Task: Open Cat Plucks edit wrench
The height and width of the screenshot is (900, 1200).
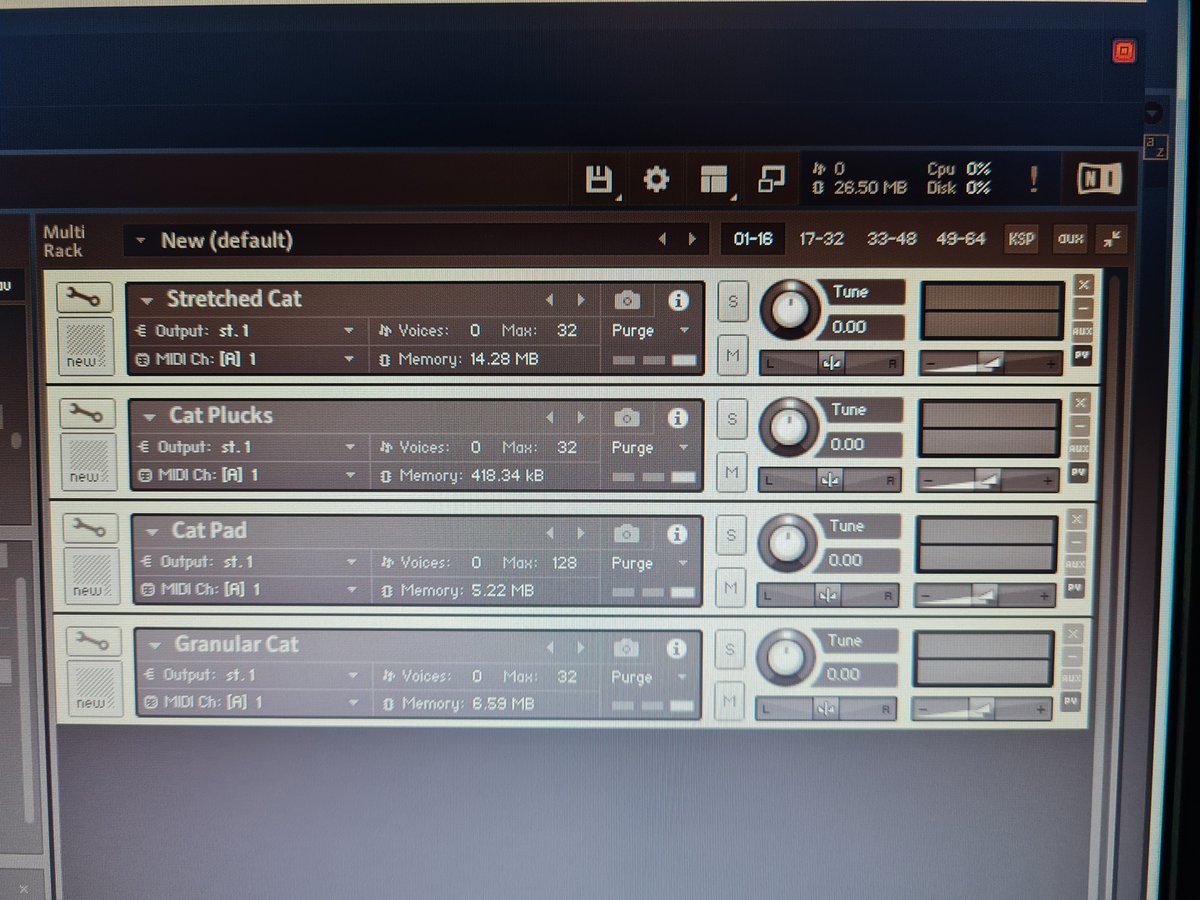Action: [x=89, y=413]
